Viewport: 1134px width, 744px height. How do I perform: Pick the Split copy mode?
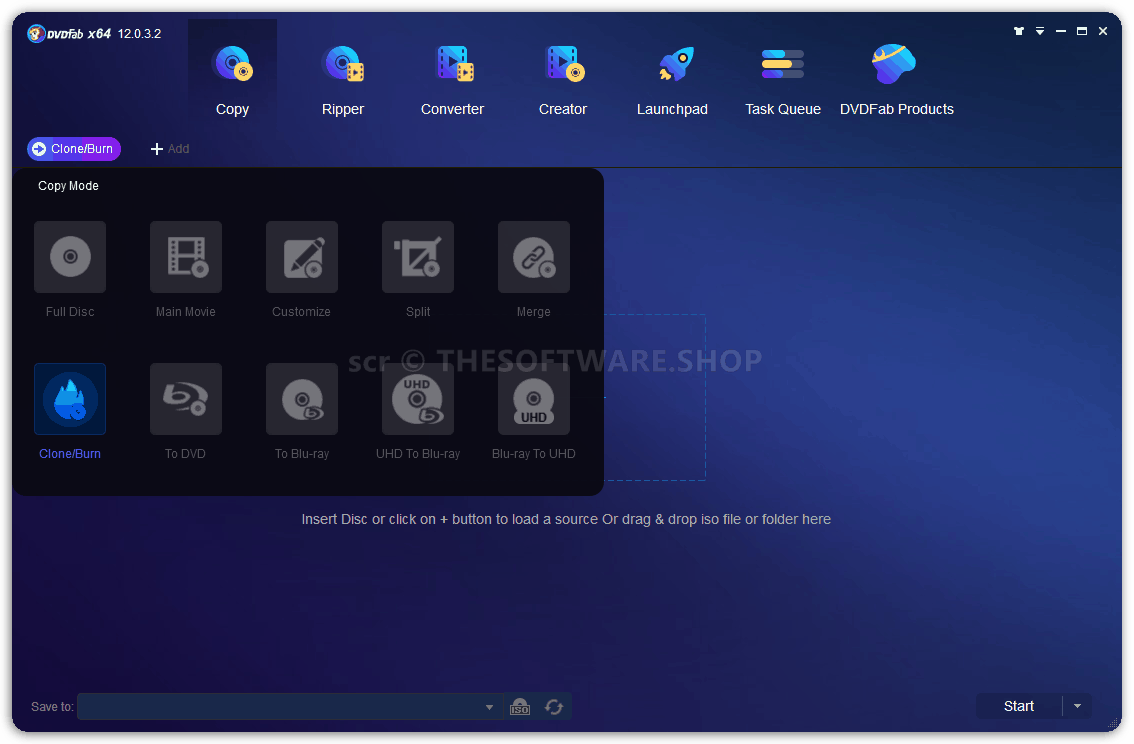point(418,257)
